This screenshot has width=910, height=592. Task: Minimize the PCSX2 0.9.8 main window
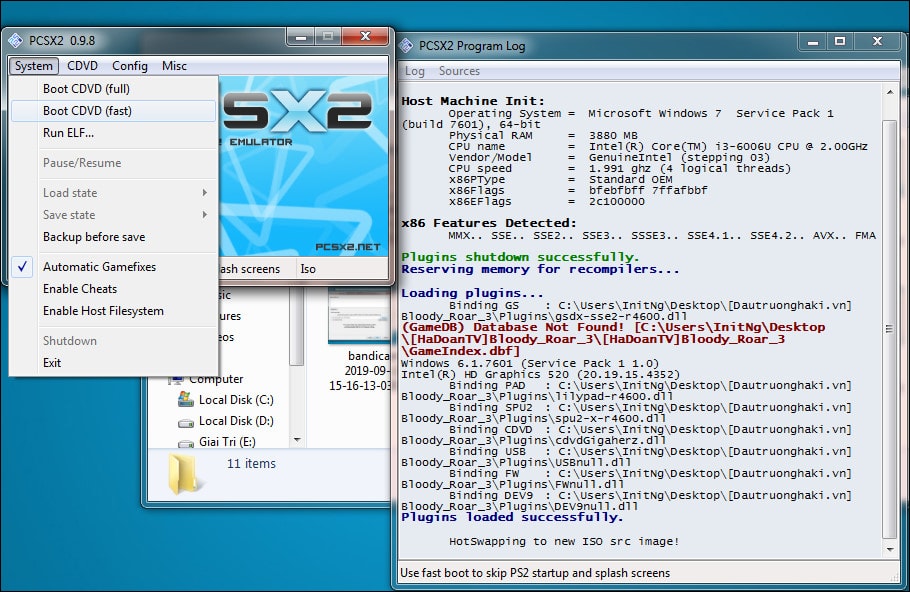pos(301,37)
